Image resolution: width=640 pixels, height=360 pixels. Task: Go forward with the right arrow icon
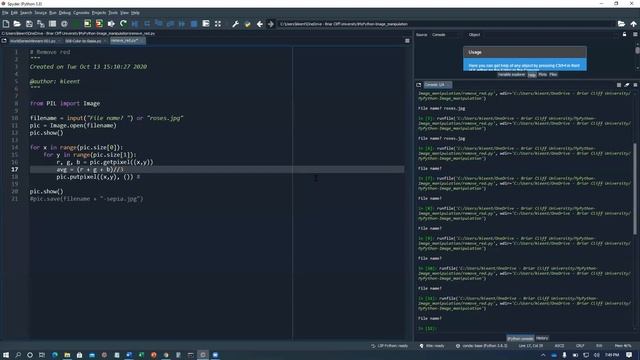[x=271, y=24]
